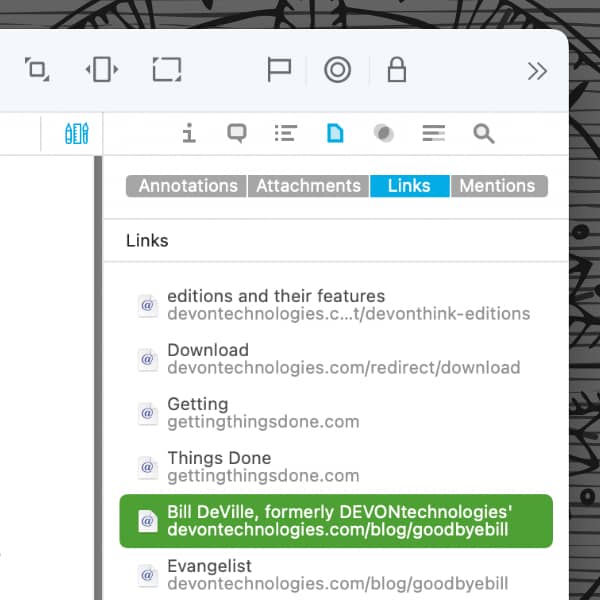Viewport: 600px width, 600px height.
Task: Select 'Bill DeVille, formerly DEVONtechnologies' link row
Action: [336, 521]
